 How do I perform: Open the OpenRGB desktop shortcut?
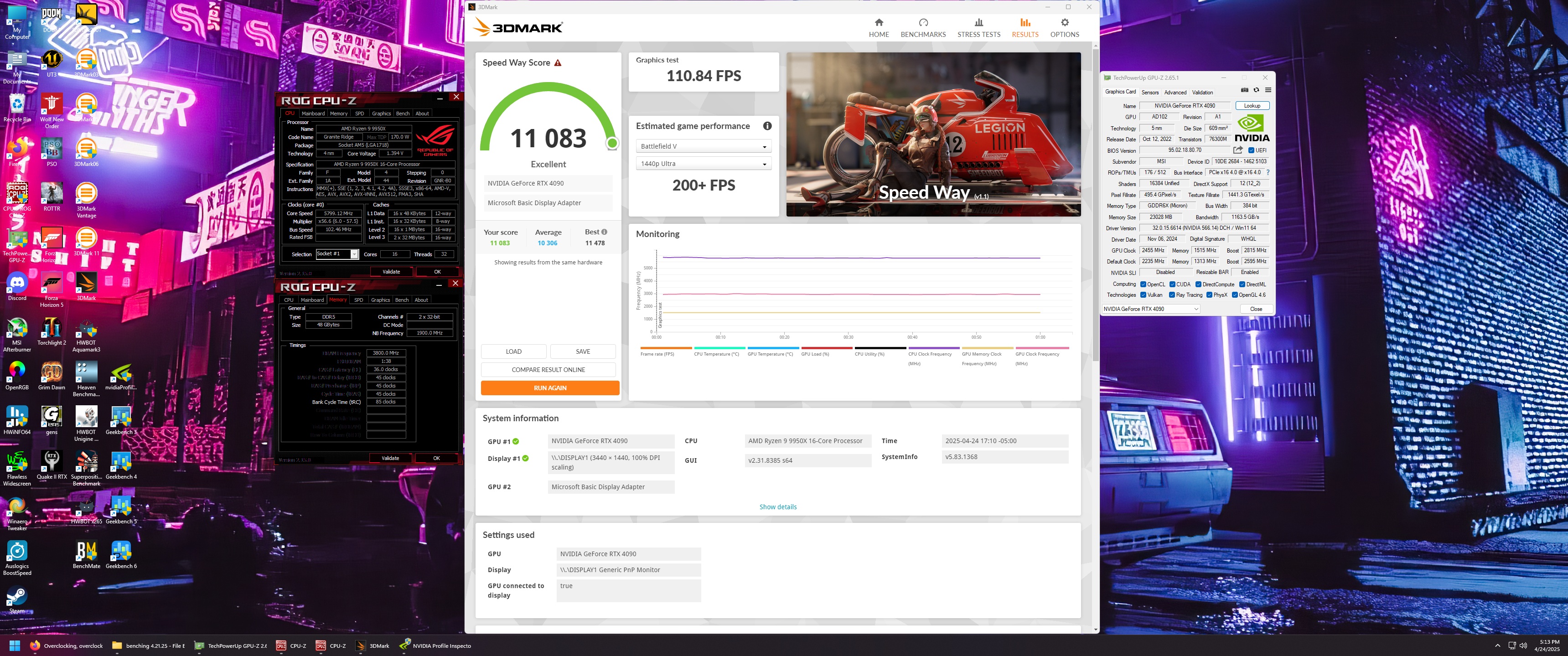(17, 376)
